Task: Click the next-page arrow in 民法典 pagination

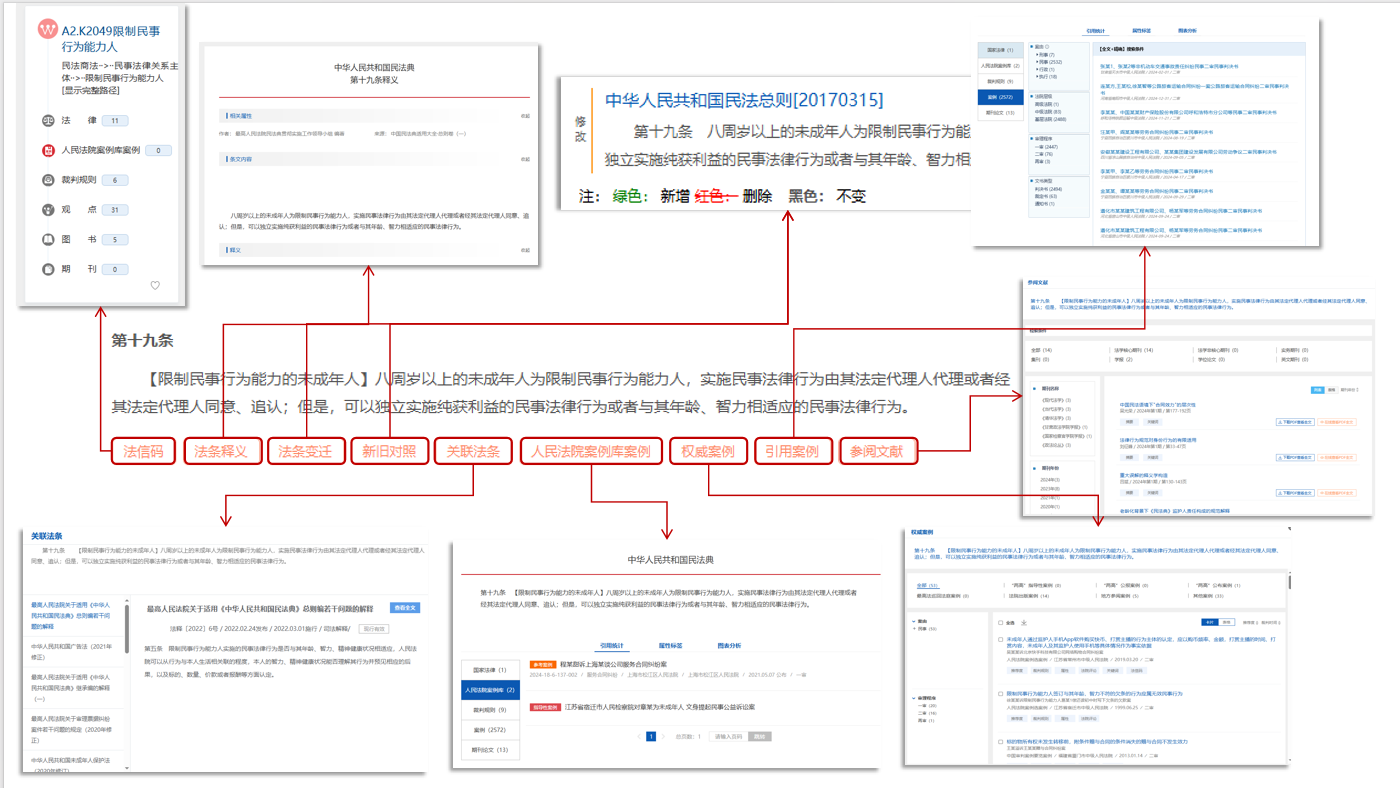Action: point(663,737)
